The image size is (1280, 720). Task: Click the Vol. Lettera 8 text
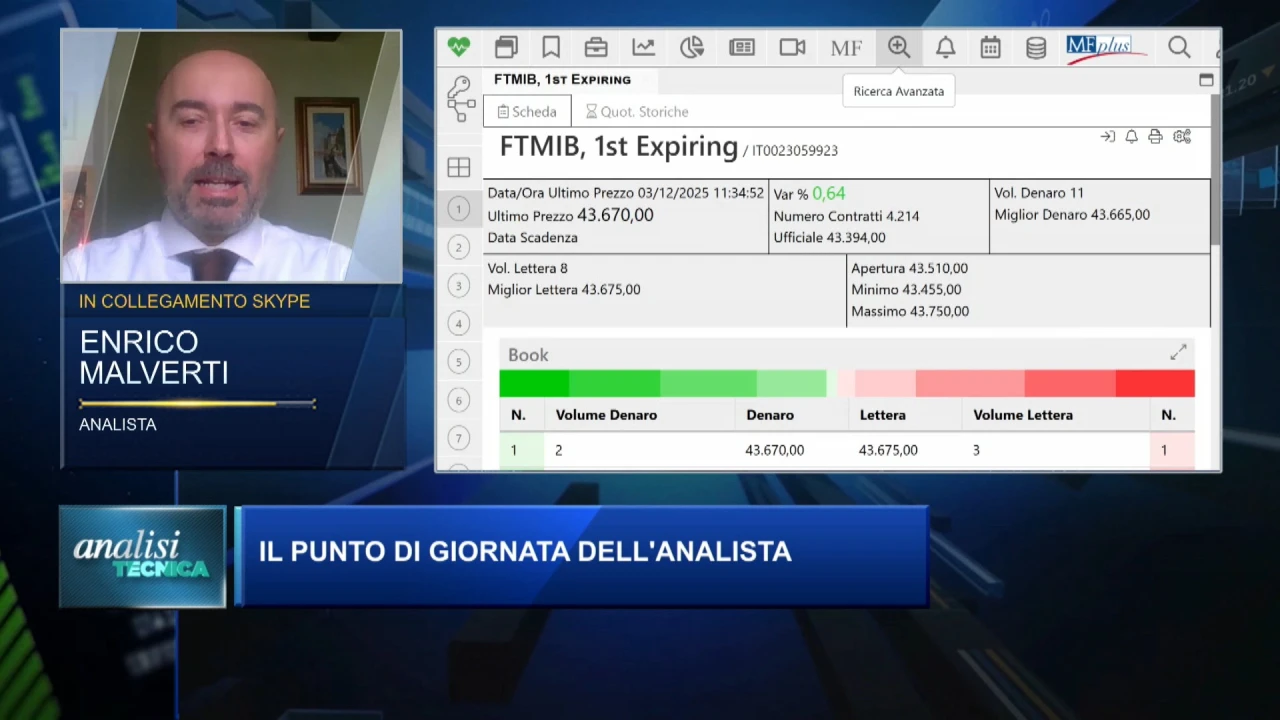coord(527,268)
